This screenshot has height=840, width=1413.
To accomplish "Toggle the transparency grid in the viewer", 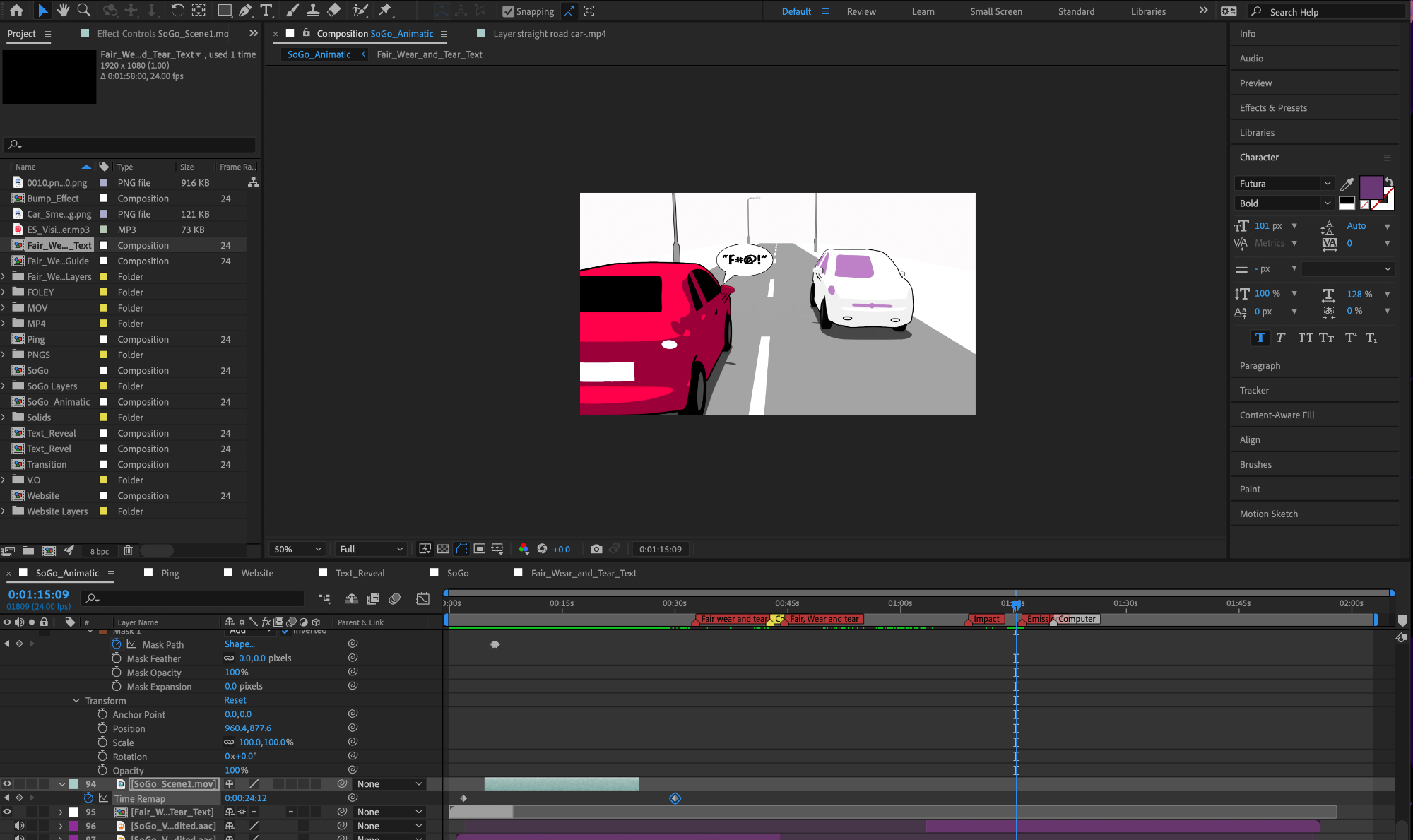I will tap(443, 549).
